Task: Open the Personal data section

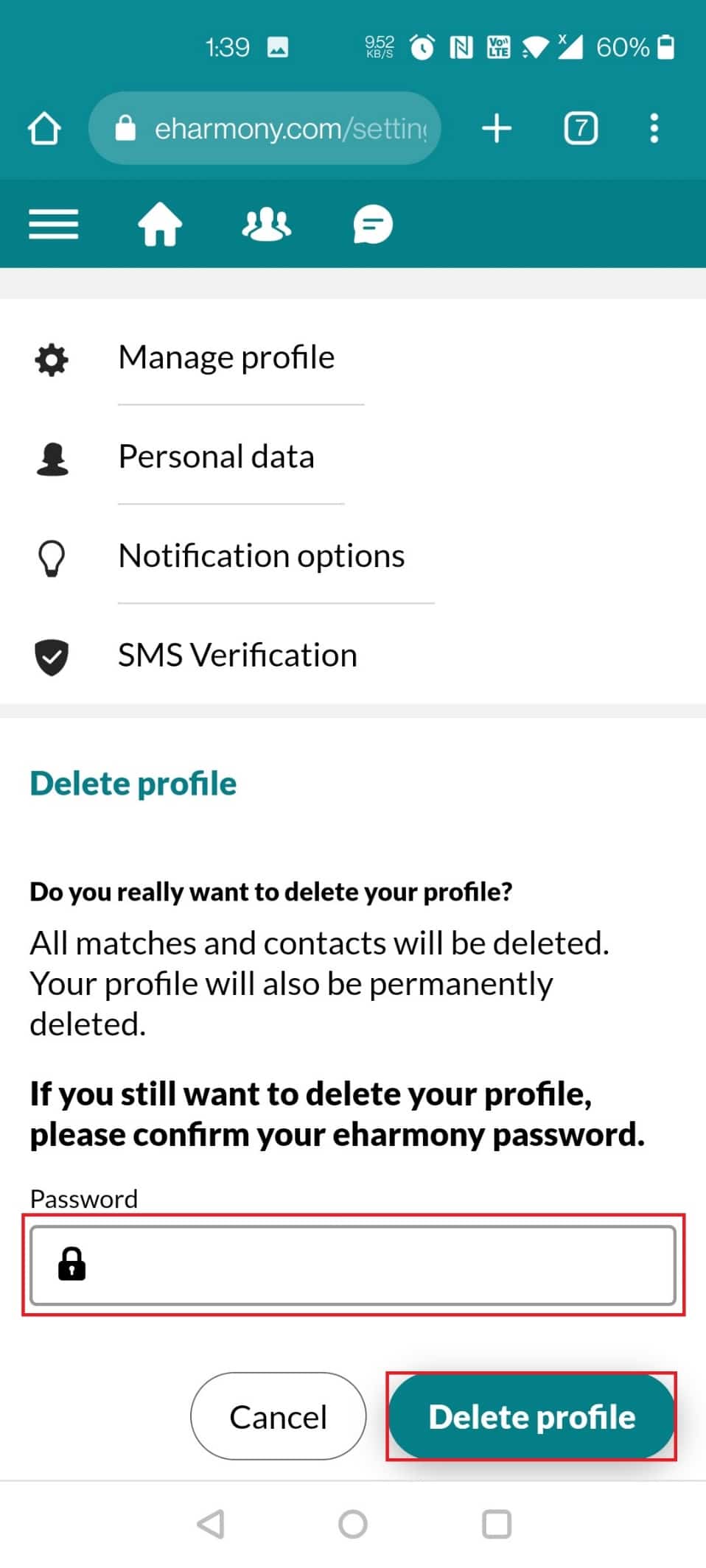Action: point(217,457)
